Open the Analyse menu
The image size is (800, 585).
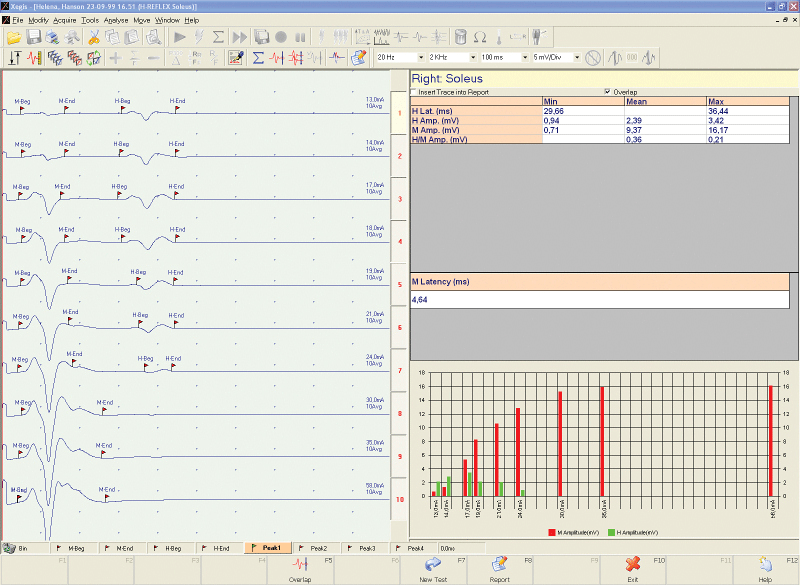(116, 20)
